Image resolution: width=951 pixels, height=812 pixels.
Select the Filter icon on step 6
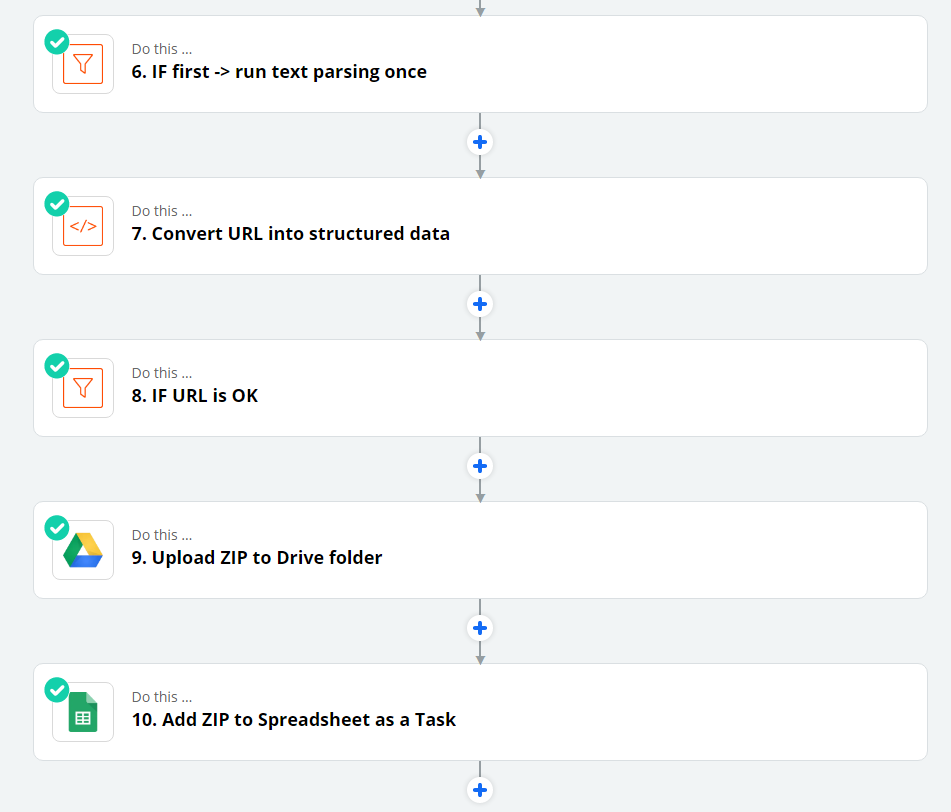tap(82, 63)
